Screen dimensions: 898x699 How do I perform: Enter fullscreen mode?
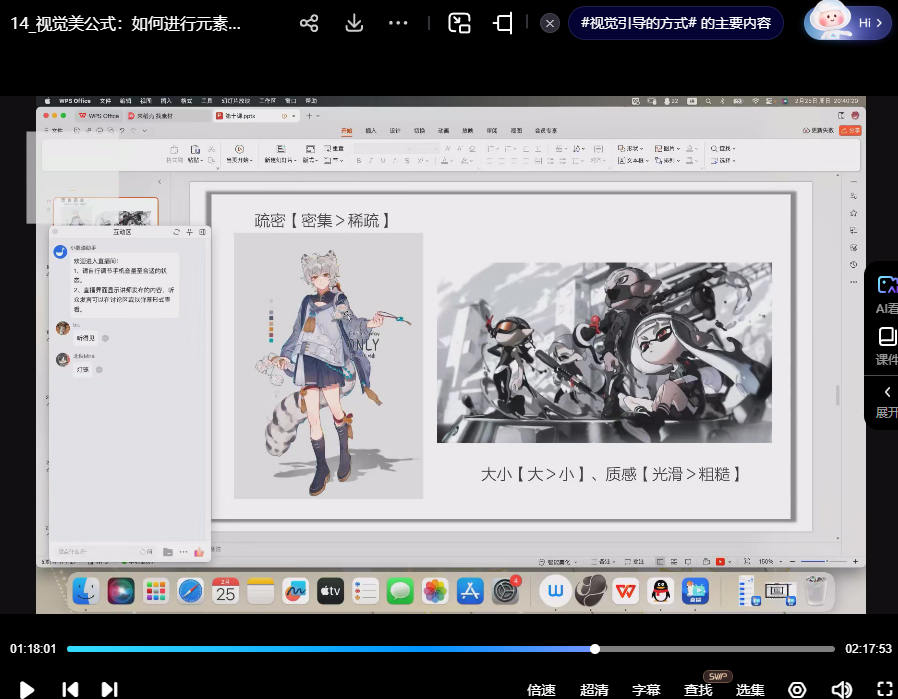tap(884, 689)
